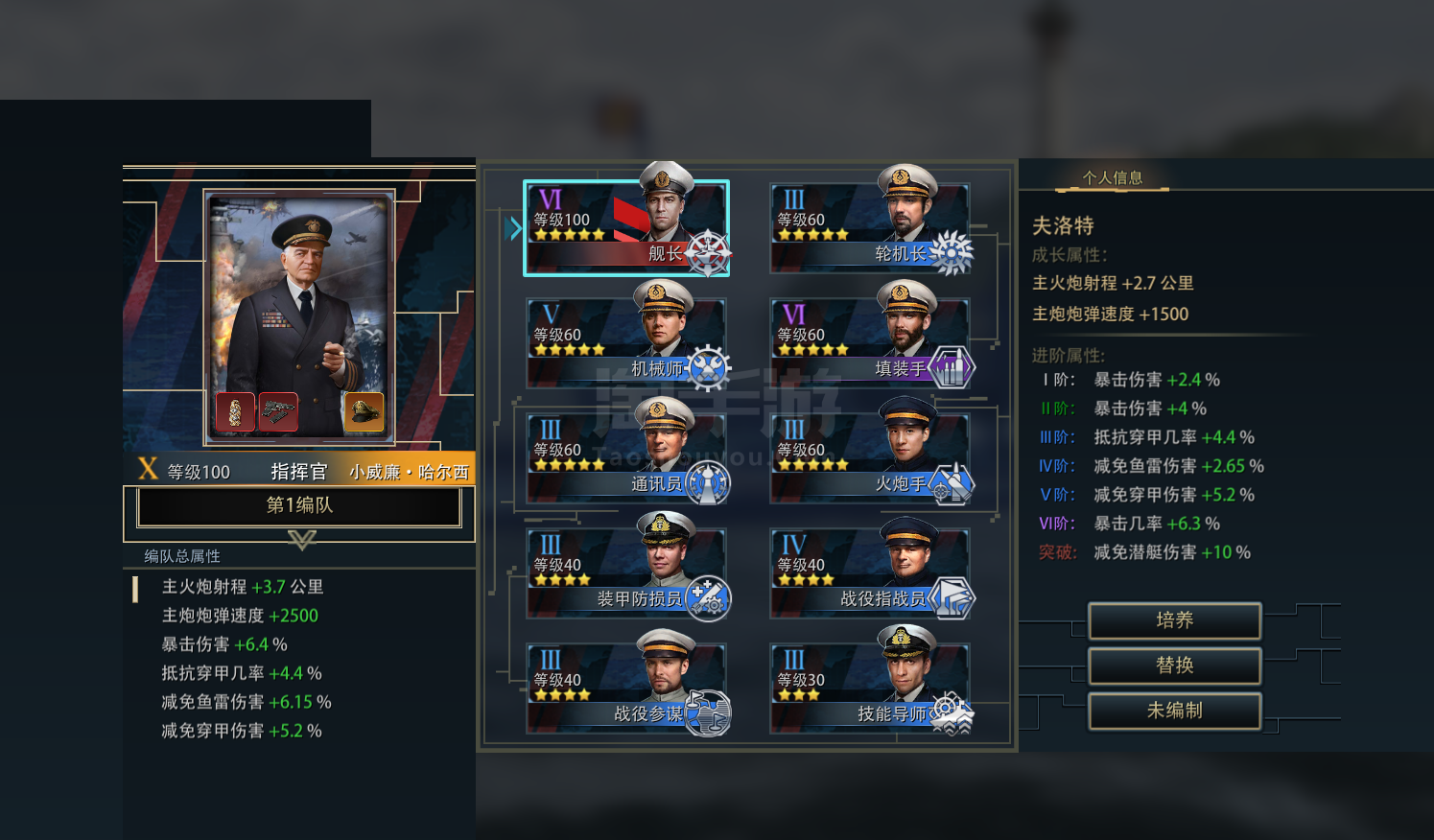Click the chevron below 第1编队
The height and width of the screenshot is (840, 1434).
click(301, 540)
